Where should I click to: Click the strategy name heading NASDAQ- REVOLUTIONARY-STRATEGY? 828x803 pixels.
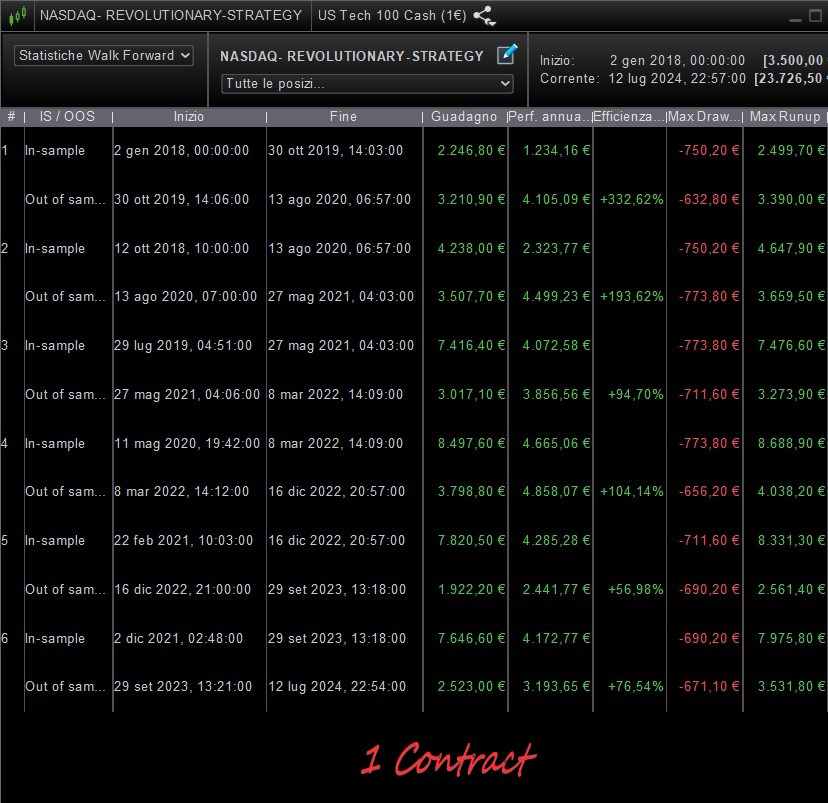352,56
